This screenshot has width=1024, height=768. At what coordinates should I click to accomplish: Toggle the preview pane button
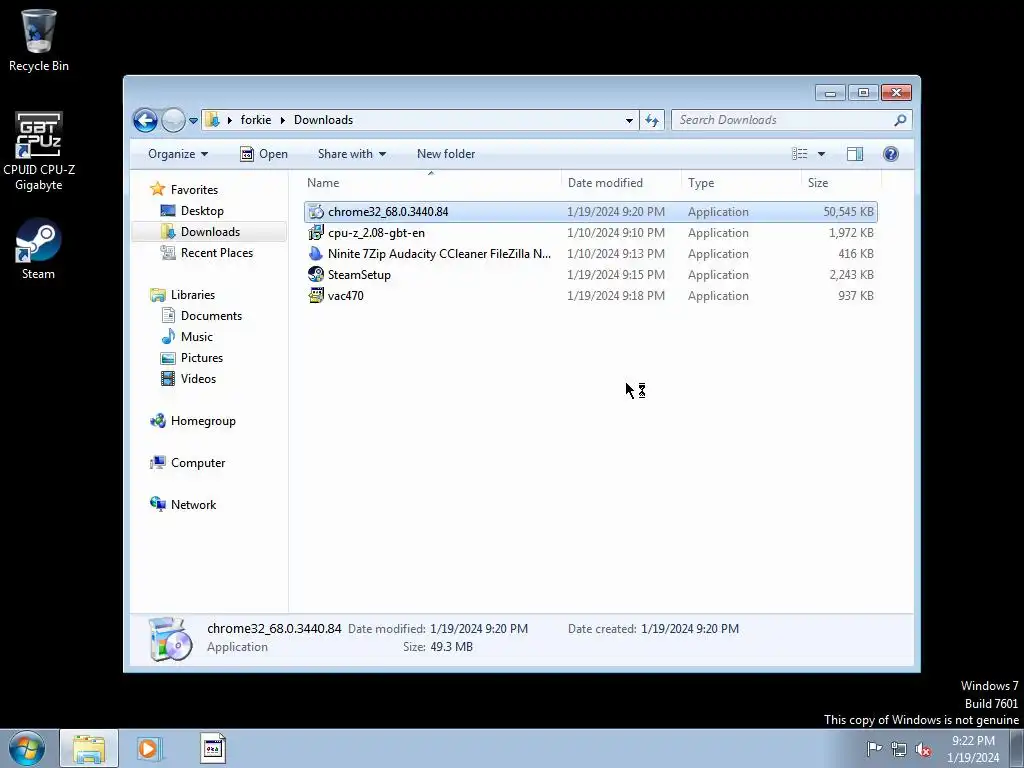point(855,154)
